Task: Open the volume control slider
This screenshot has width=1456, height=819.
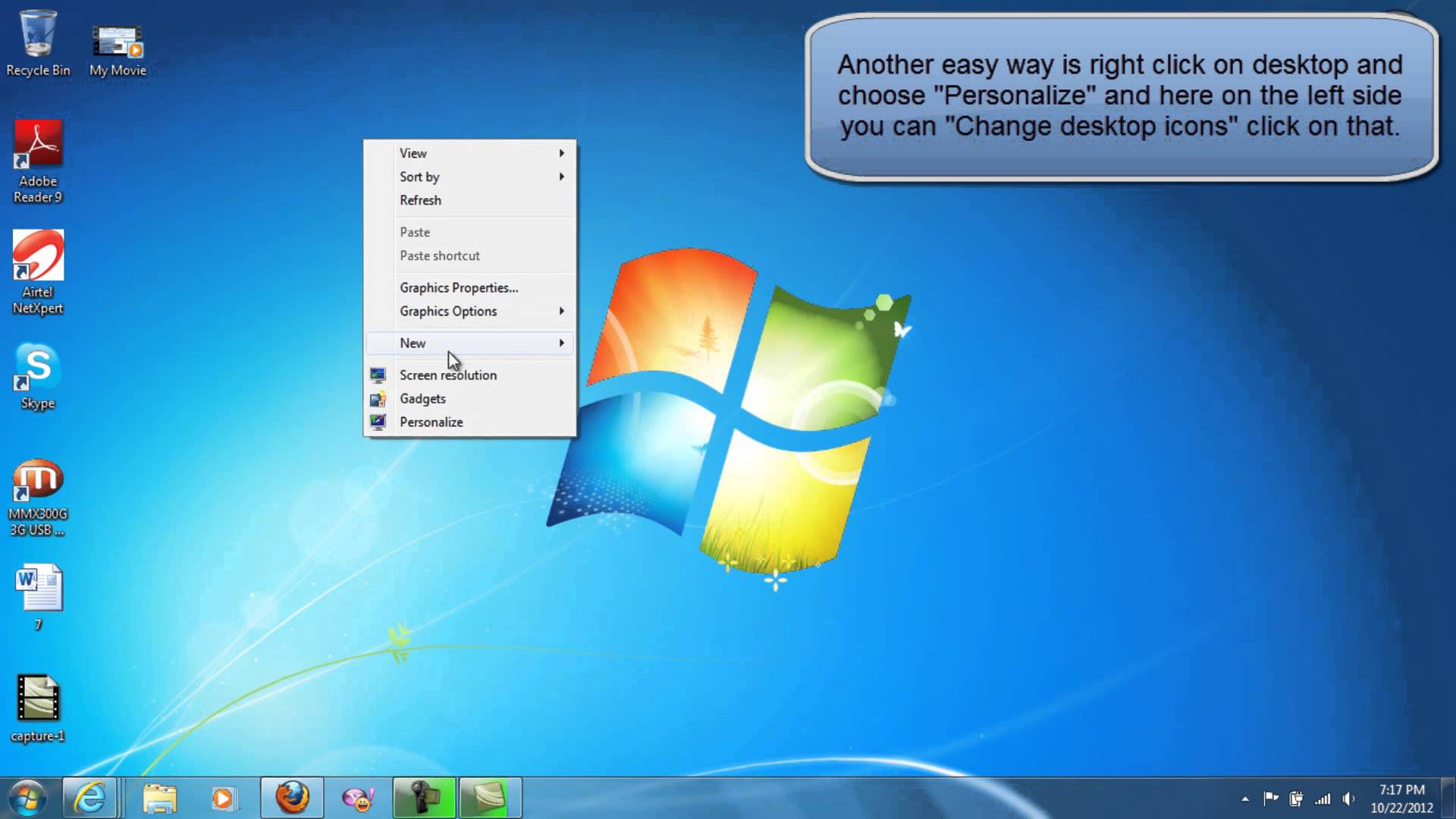Action: pos(1349,798)
